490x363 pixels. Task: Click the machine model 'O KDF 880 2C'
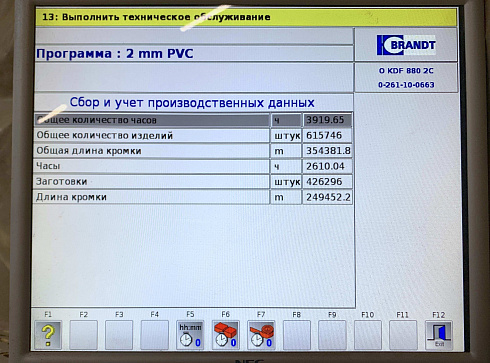pos(406,71)
